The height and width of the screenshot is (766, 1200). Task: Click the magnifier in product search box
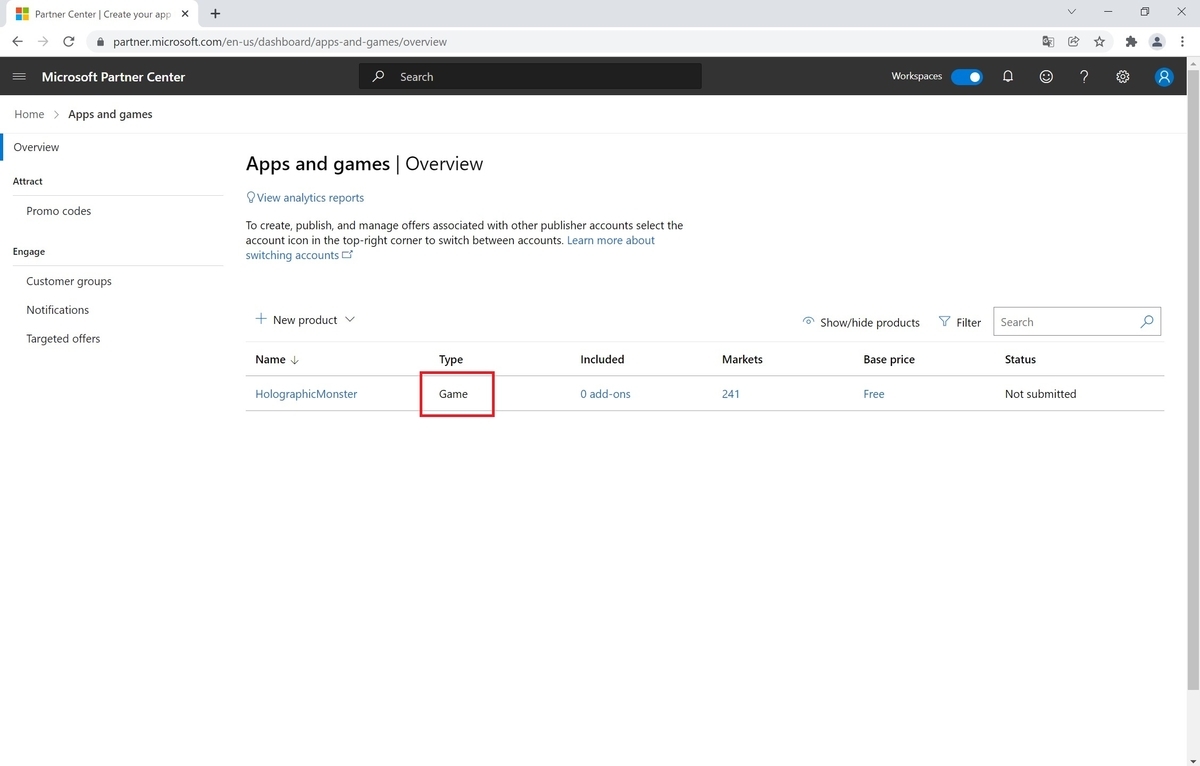(x=1147, y=322)
